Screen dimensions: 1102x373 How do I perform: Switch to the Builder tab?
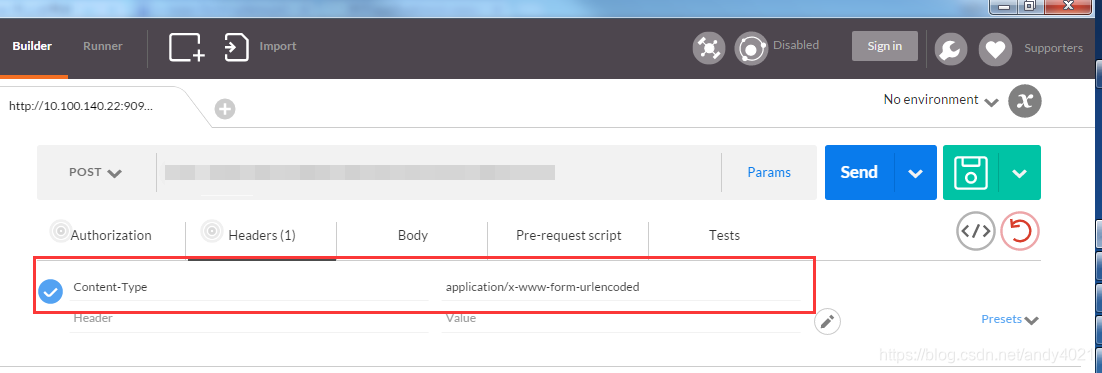tap(32, 46)
